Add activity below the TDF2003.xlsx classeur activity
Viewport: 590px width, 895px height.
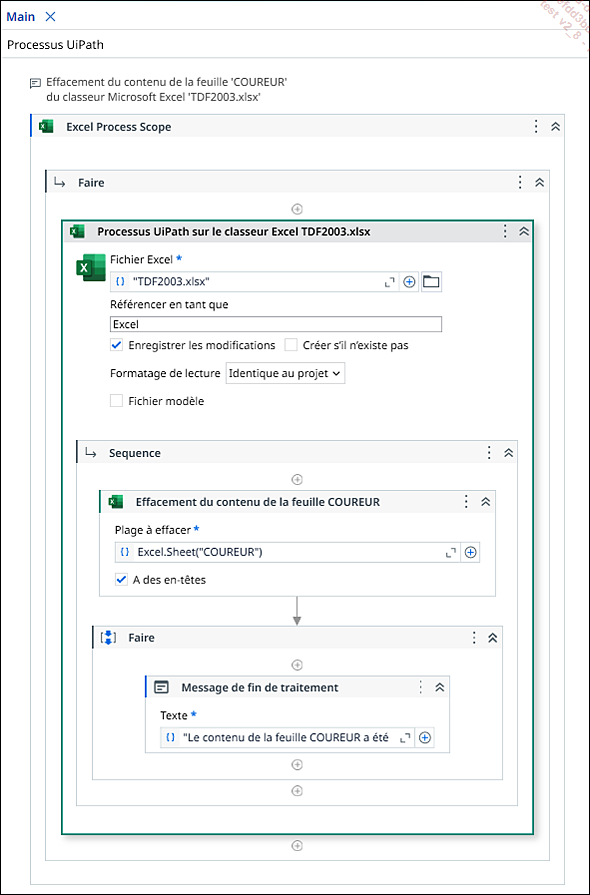[x=297, y=845]
